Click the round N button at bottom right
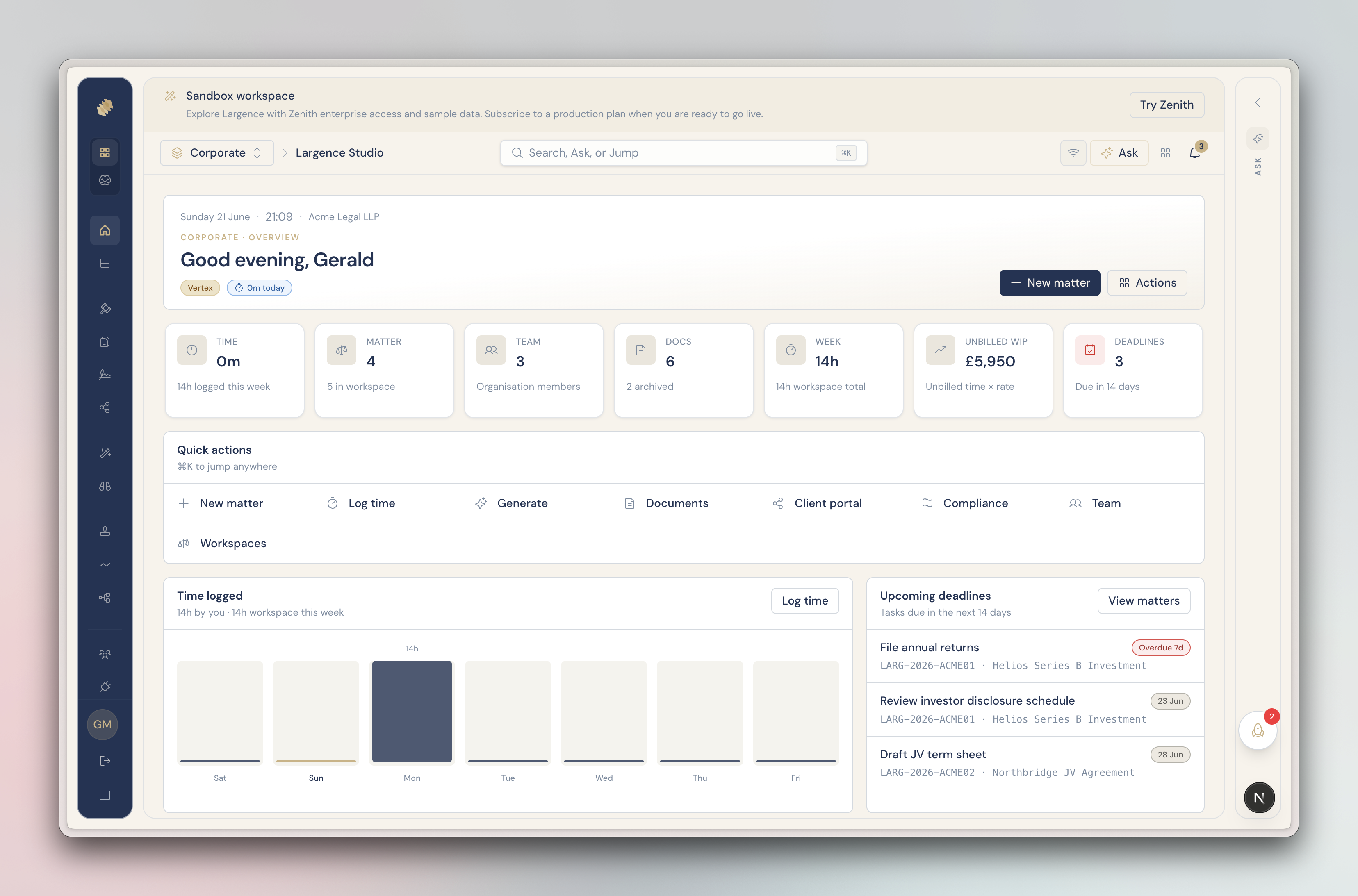 [1258, 798]
